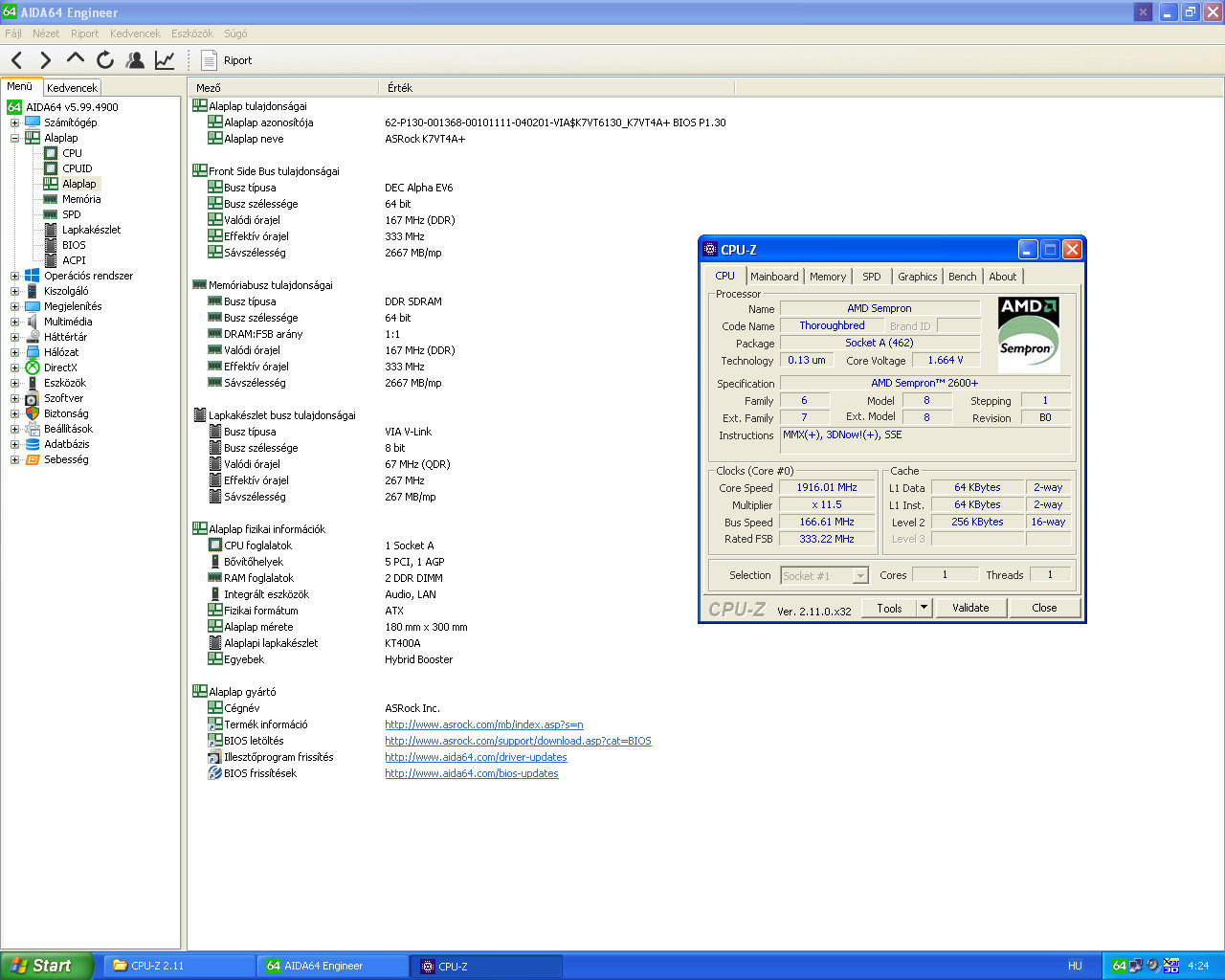Select the Szoftver tree item
The image size is (1225, 980).
pyautogui.click(x=63, y=398)
